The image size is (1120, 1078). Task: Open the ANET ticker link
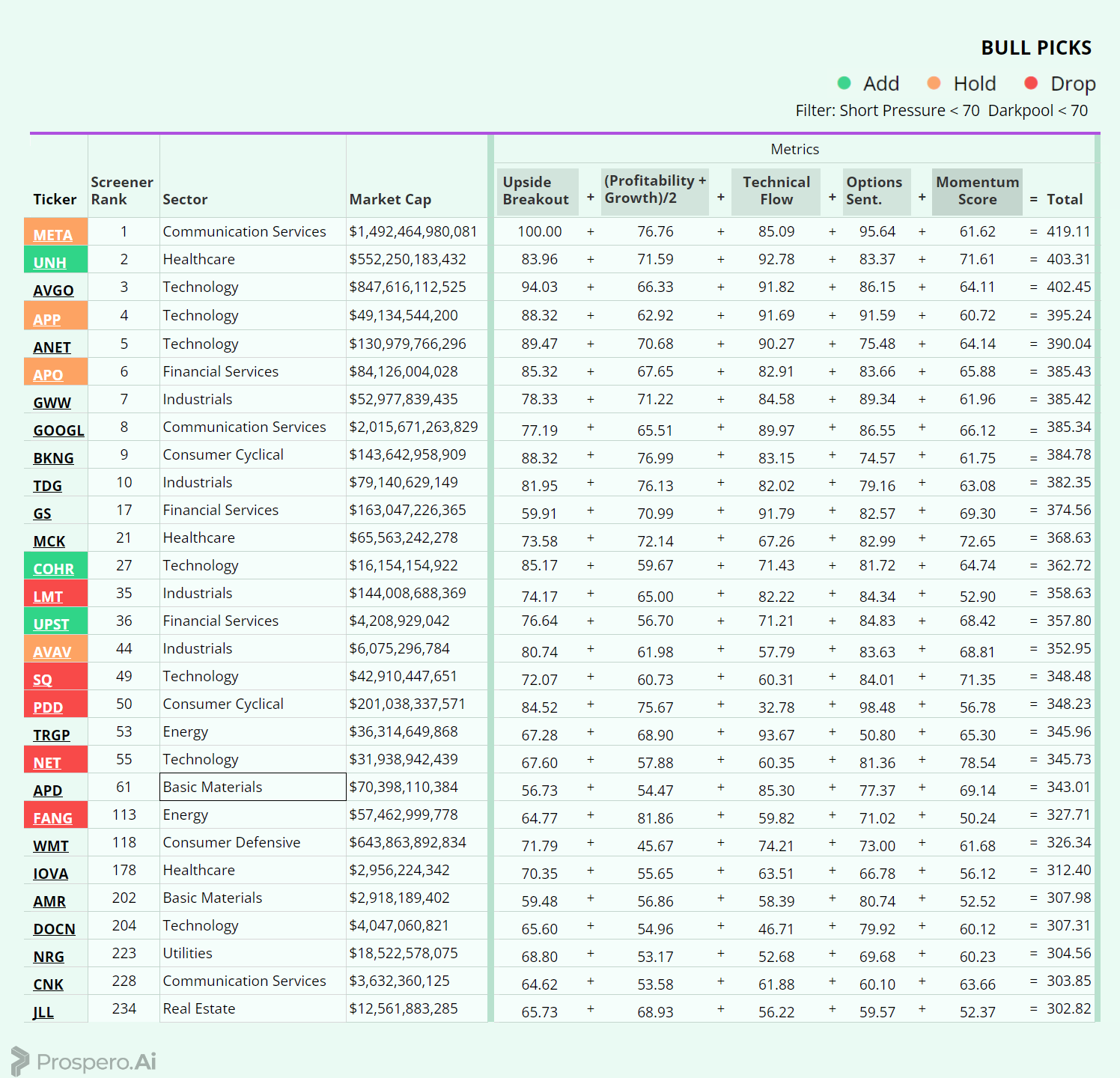[52, 347]
